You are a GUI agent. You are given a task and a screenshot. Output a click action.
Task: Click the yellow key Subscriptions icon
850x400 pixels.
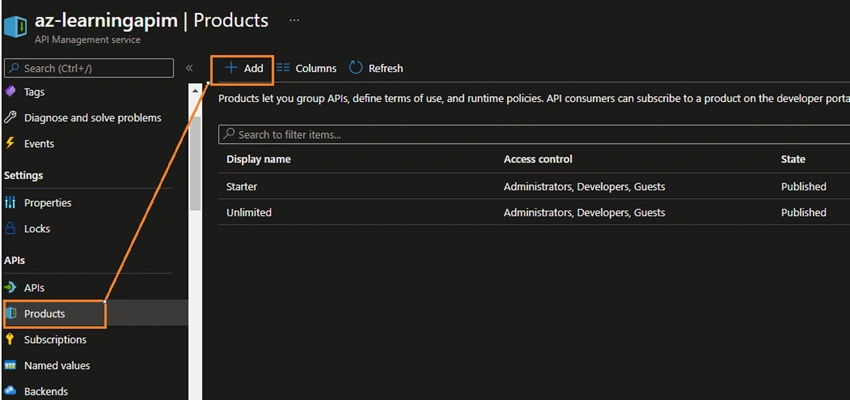10,339
